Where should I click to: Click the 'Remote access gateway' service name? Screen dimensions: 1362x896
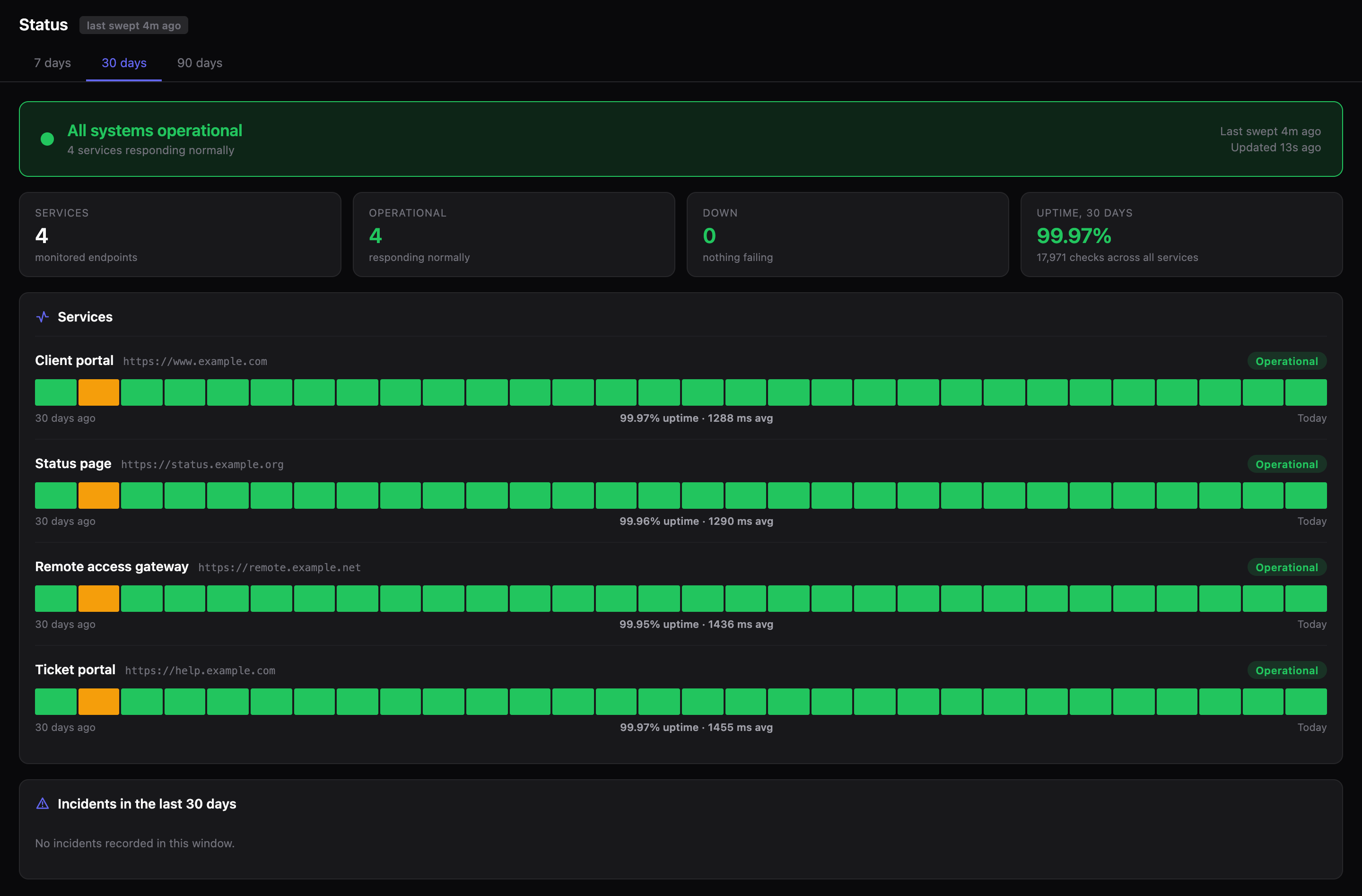click(112, 566)
